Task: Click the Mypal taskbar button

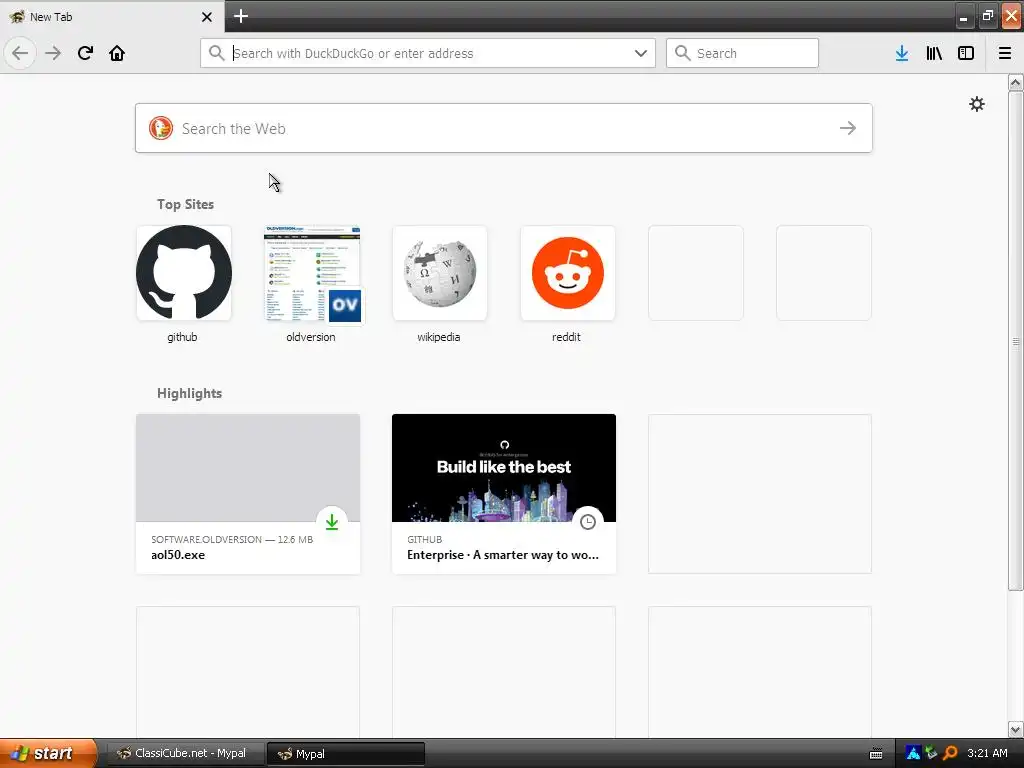Action: tap(346, 754)
